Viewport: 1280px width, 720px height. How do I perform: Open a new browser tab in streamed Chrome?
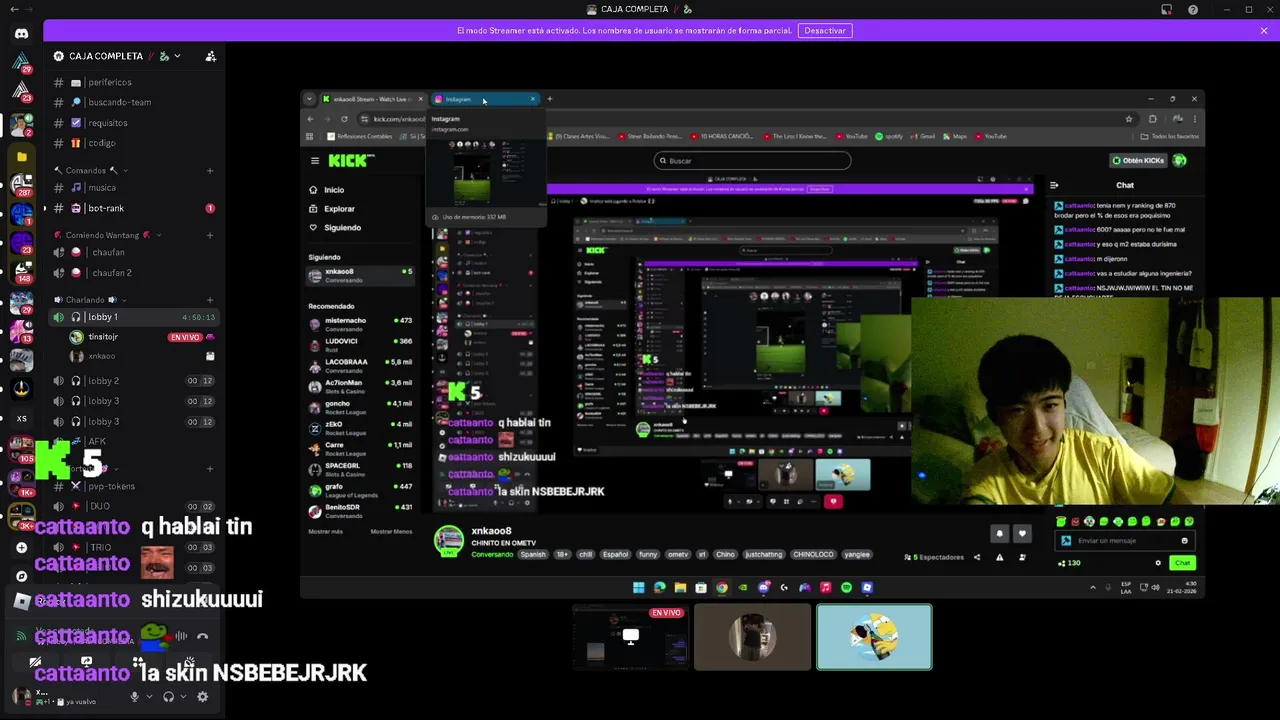(x=549, y=99)
